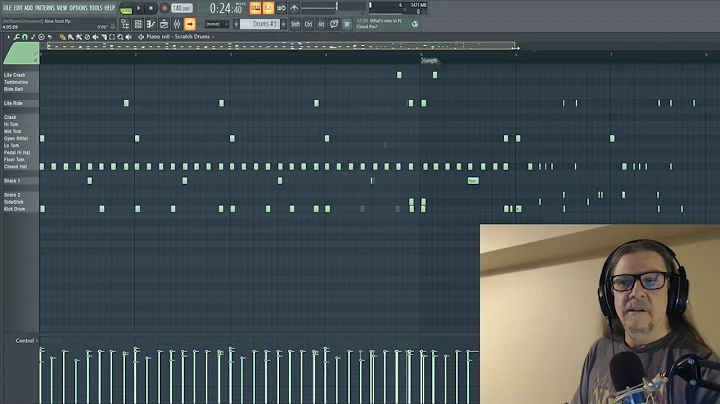720x404 pixels.
Task: Click the Shift button
Action: 295,24
